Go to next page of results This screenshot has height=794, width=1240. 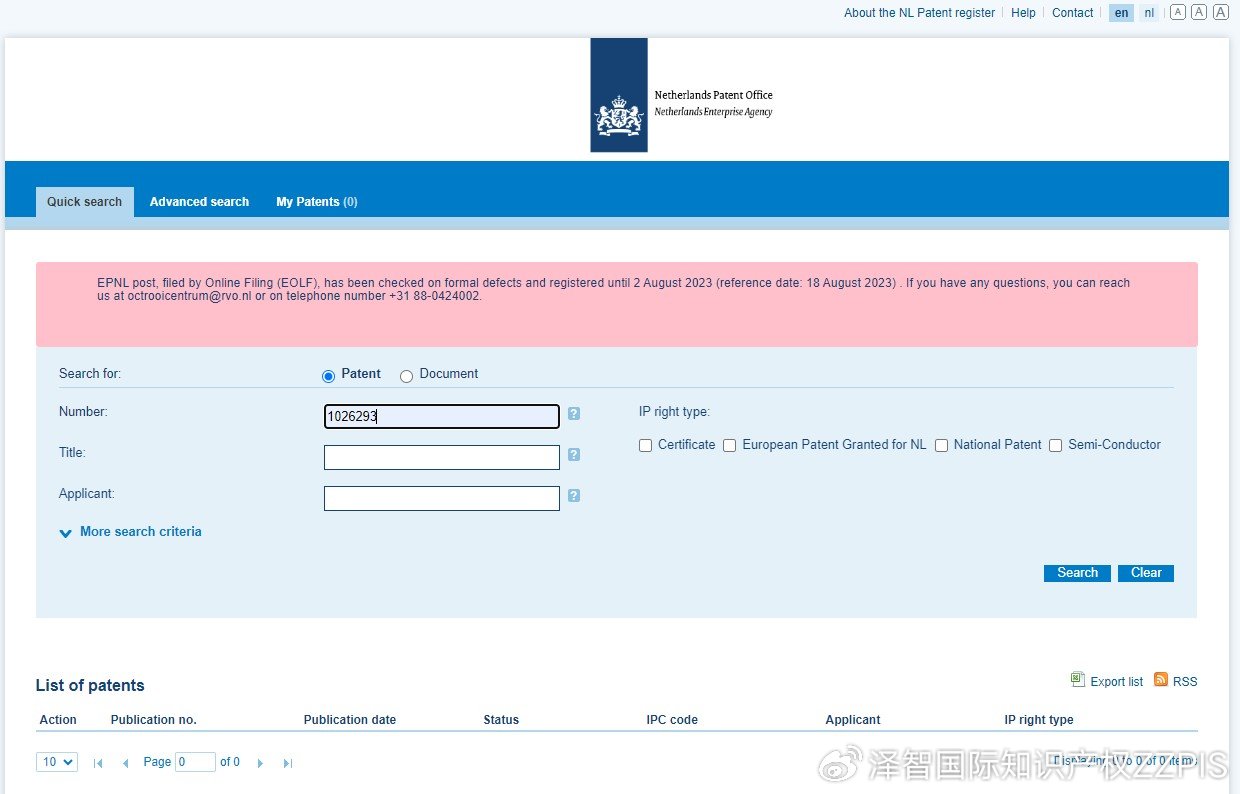click(x=260, y=763)
